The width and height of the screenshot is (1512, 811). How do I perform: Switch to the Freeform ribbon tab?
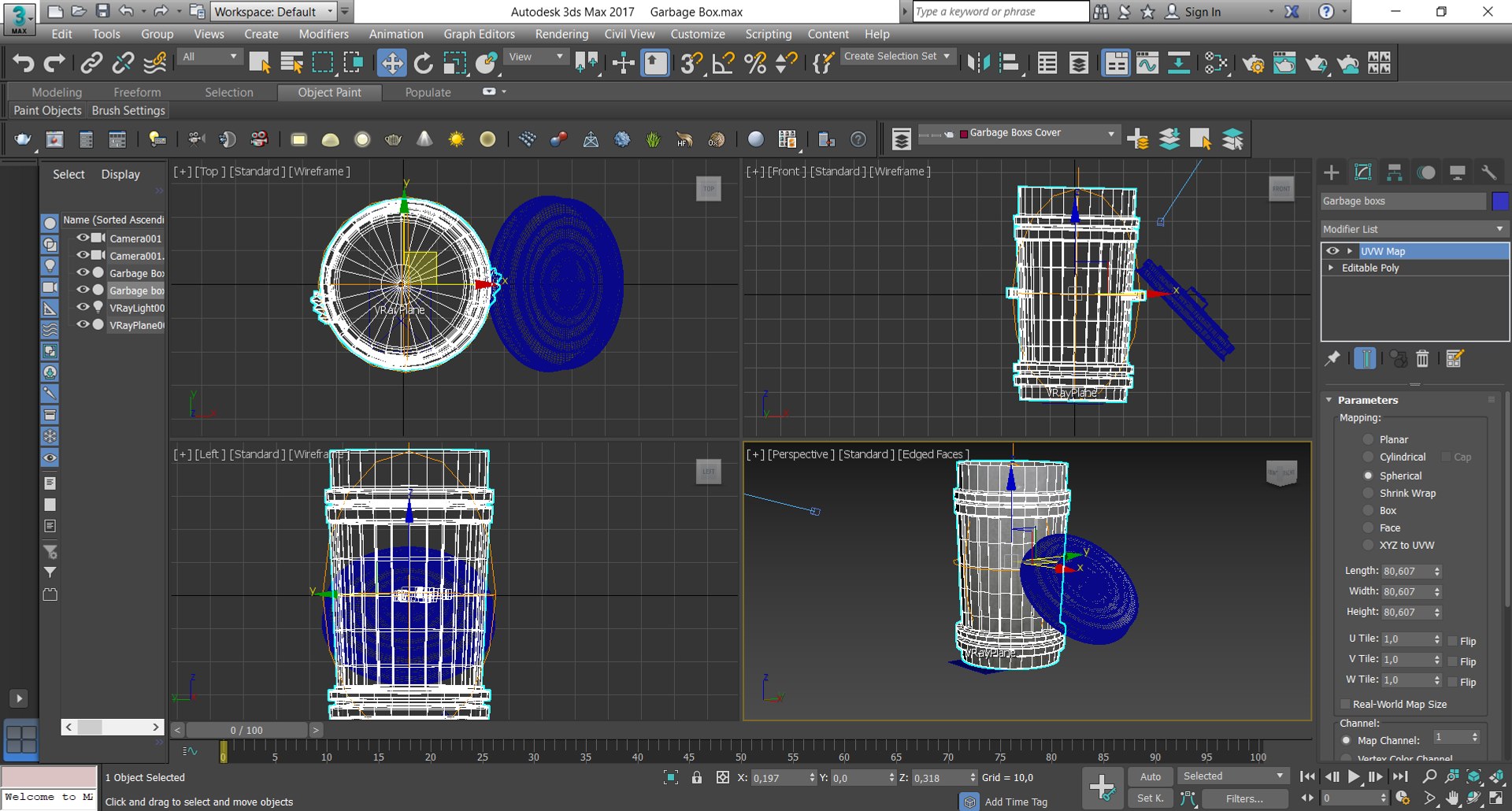[137, 92]
